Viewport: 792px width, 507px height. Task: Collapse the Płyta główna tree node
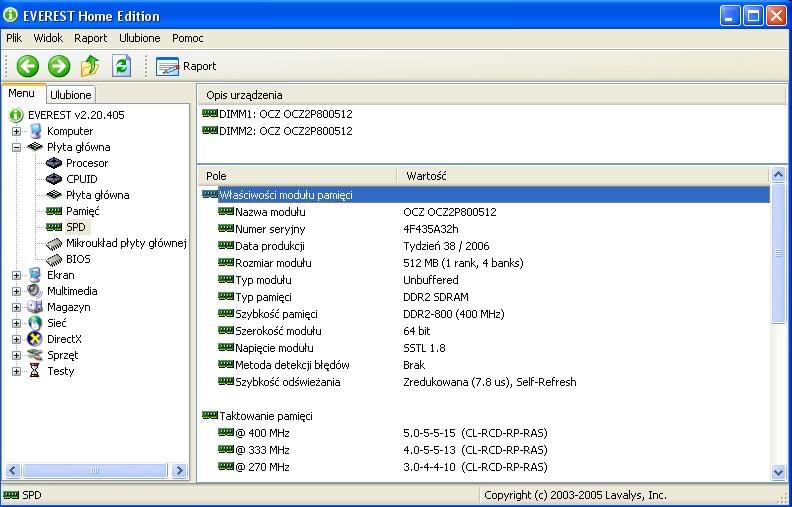click(16, 147)
